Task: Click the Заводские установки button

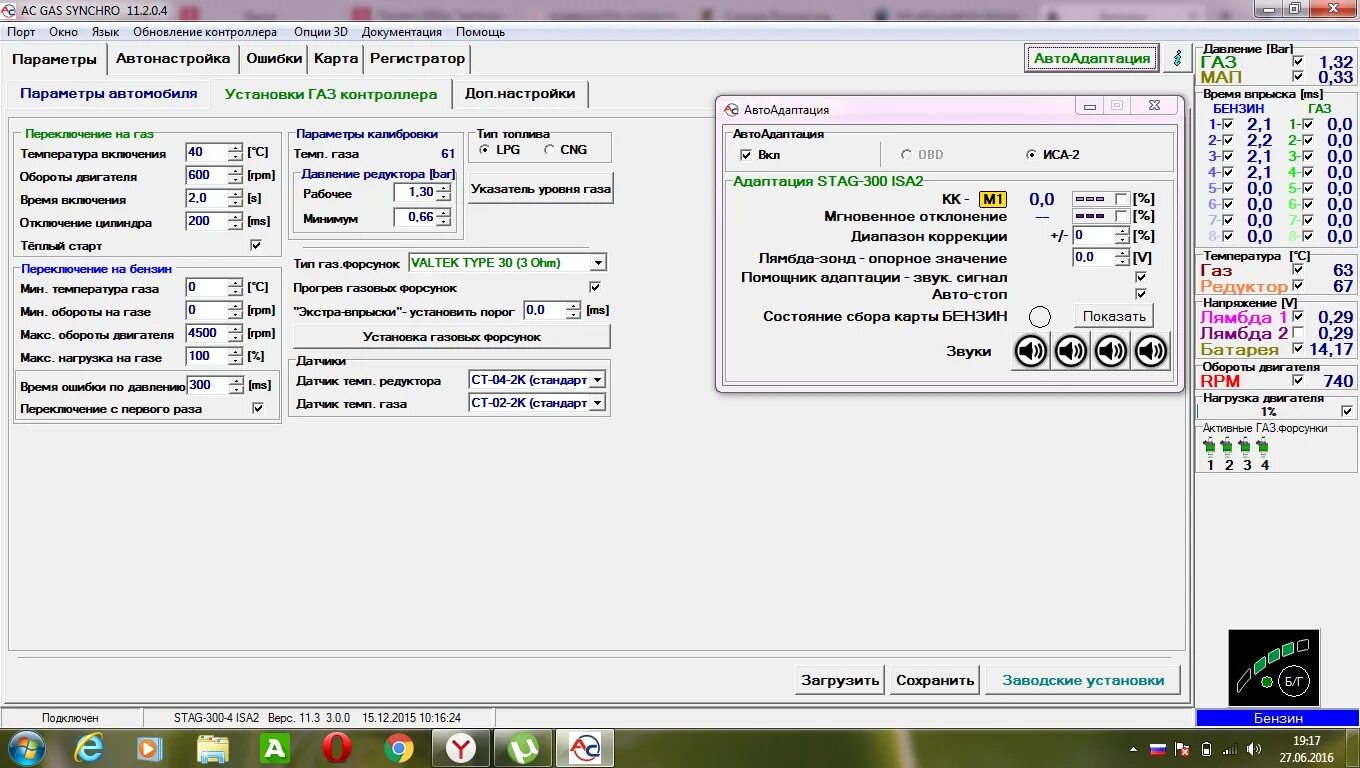Action: click(x=1083, y=680)
